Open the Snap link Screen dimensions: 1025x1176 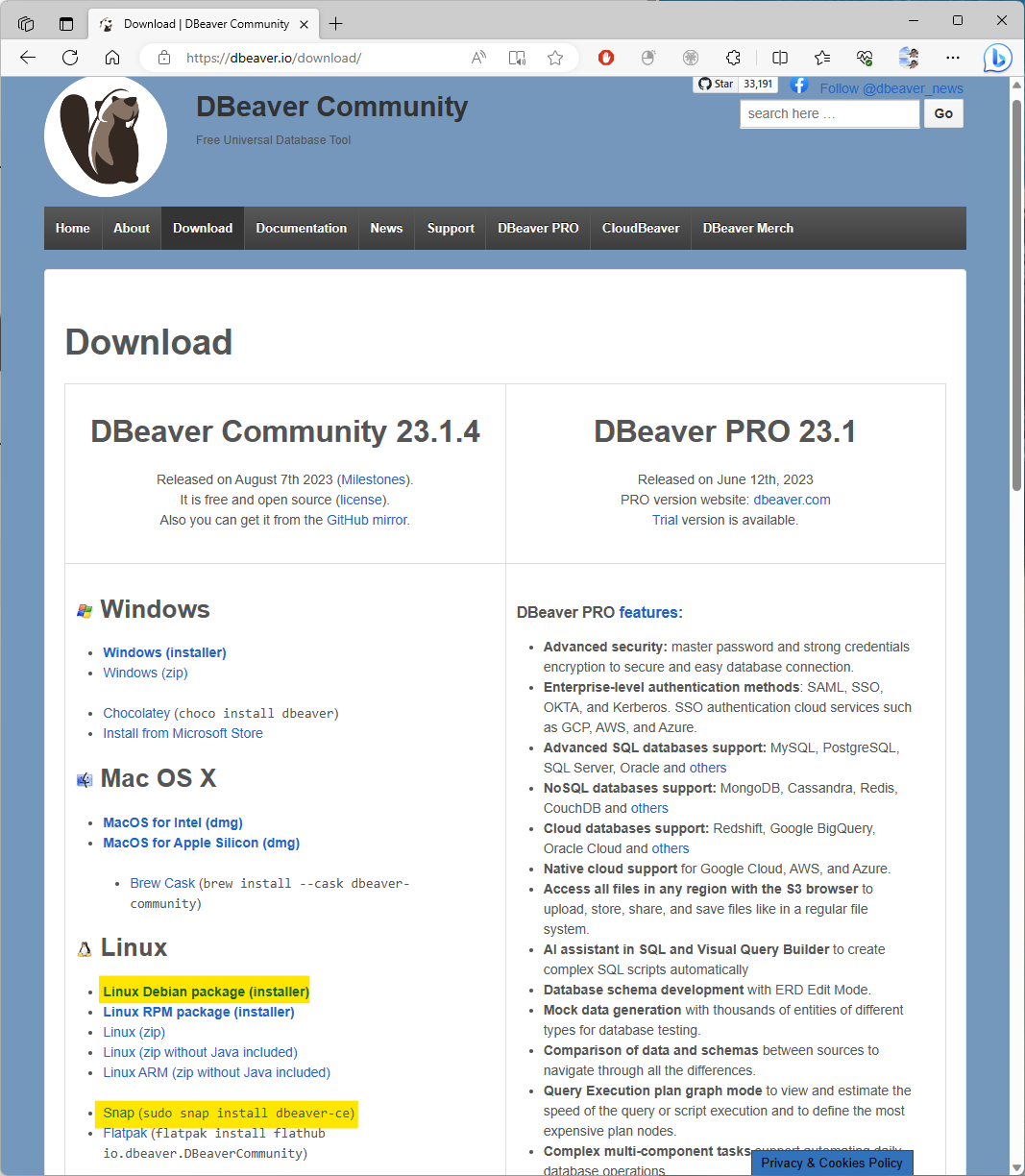point(119,1113)
